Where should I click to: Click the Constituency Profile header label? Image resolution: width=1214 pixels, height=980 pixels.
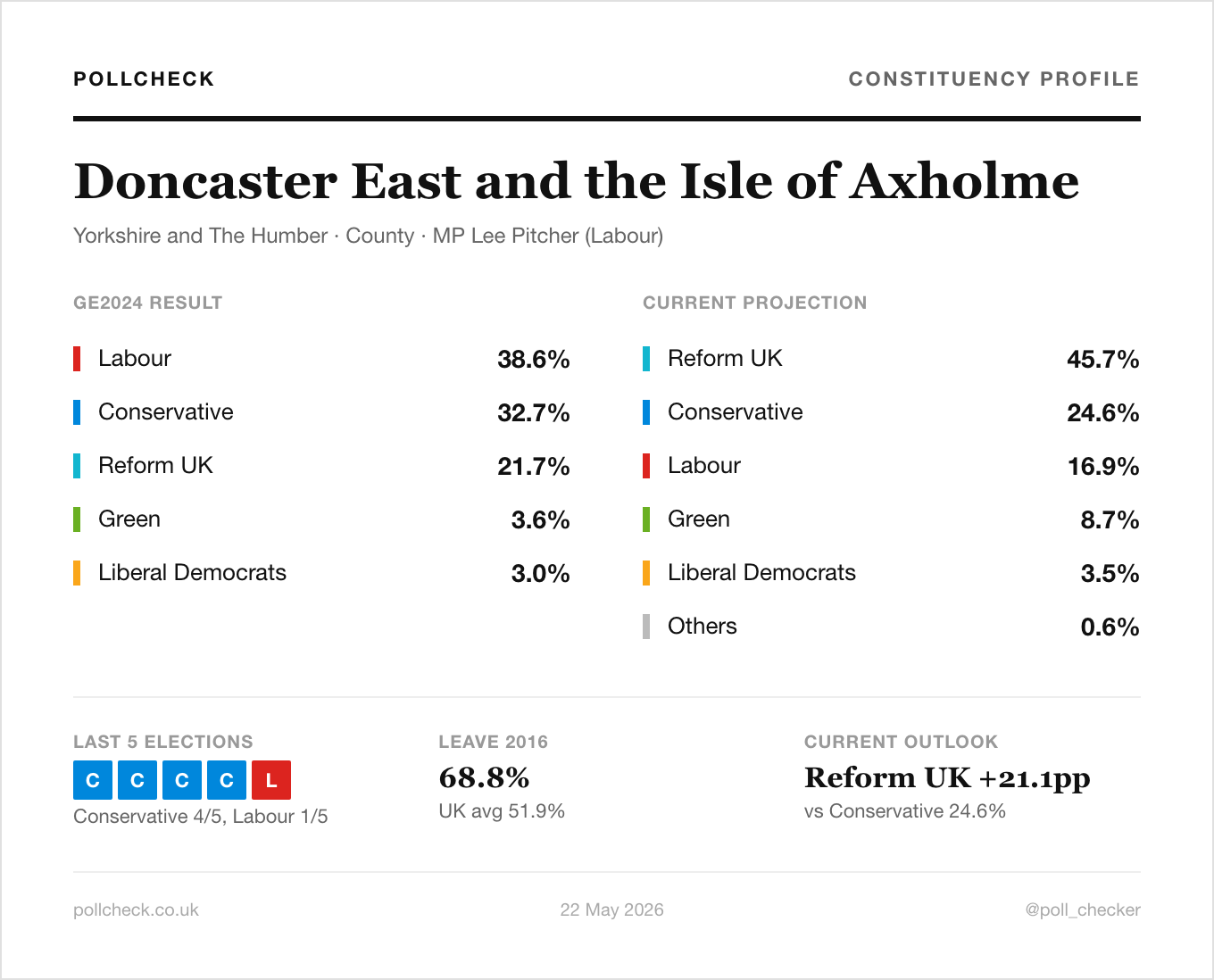coord(994,79)
